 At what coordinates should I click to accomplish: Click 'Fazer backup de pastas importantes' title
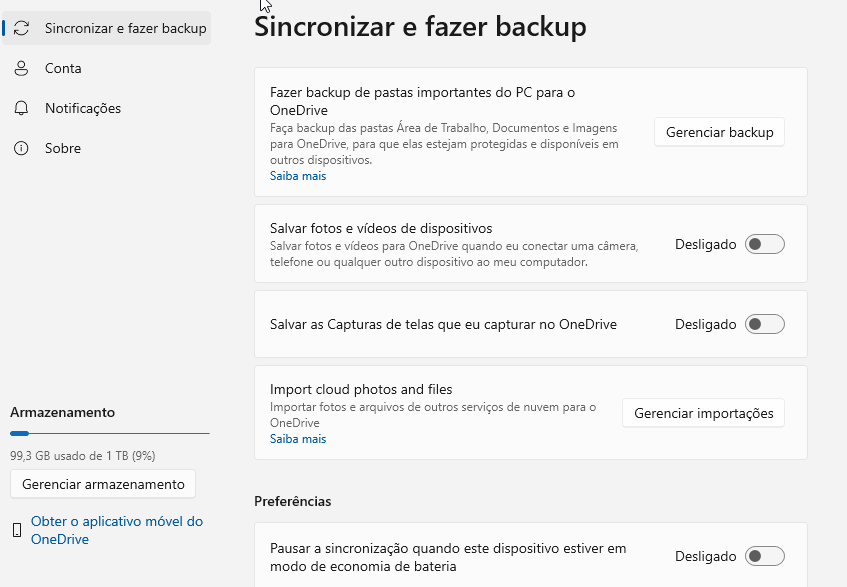(x=422, y=101)
